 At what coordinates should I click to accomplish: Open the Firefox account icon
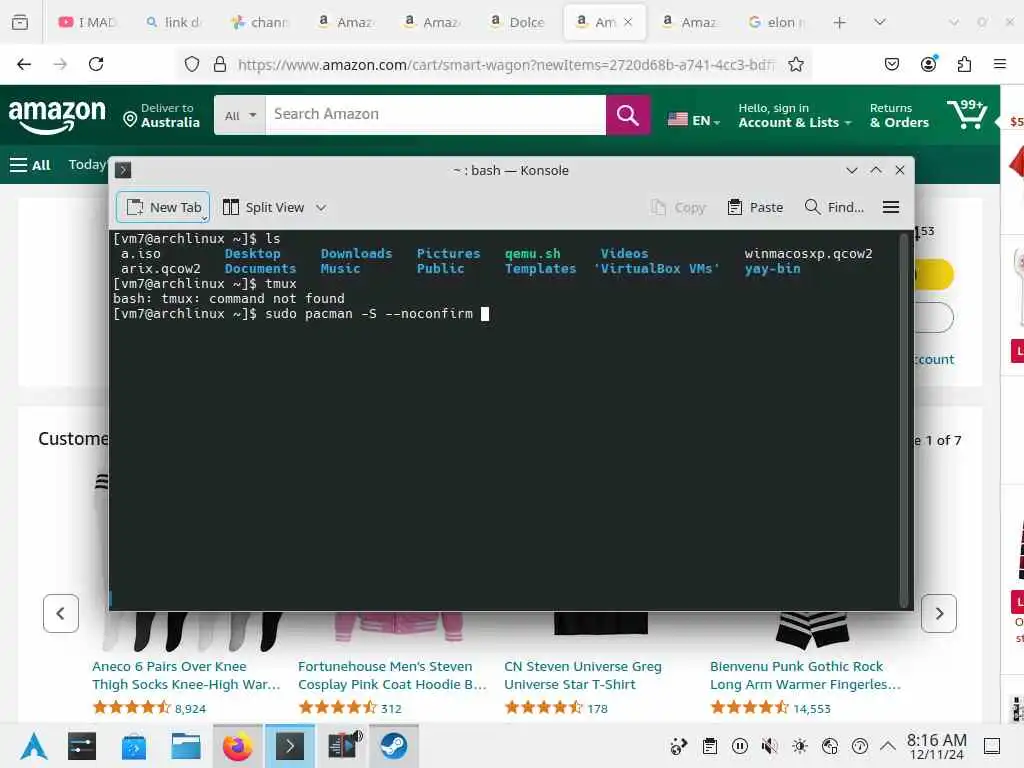point(928,64)
